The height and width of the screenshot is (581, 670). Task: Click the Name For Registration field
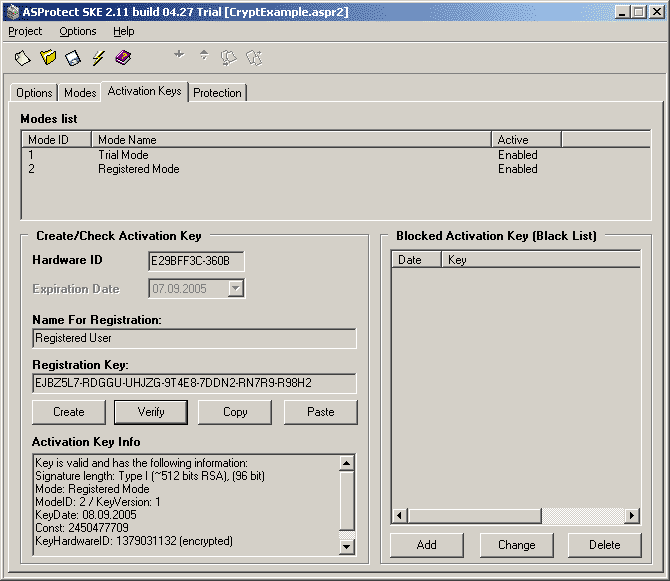pos(194,338)
